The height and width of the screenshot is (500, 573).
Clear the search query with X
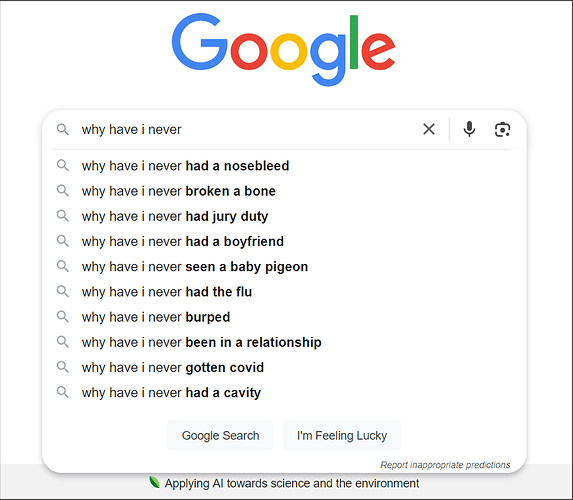click(x=429, y=129)
